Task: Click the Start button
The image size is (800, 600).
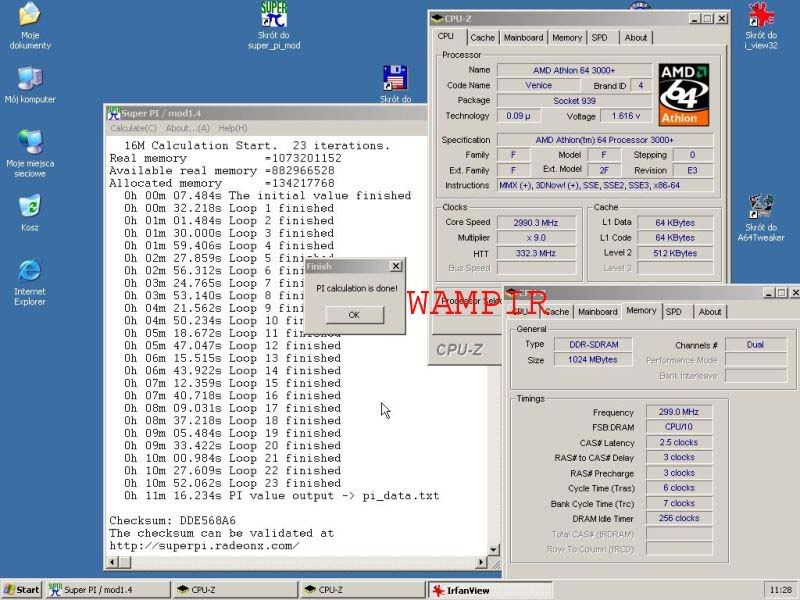Action: [x=21, y=590]
